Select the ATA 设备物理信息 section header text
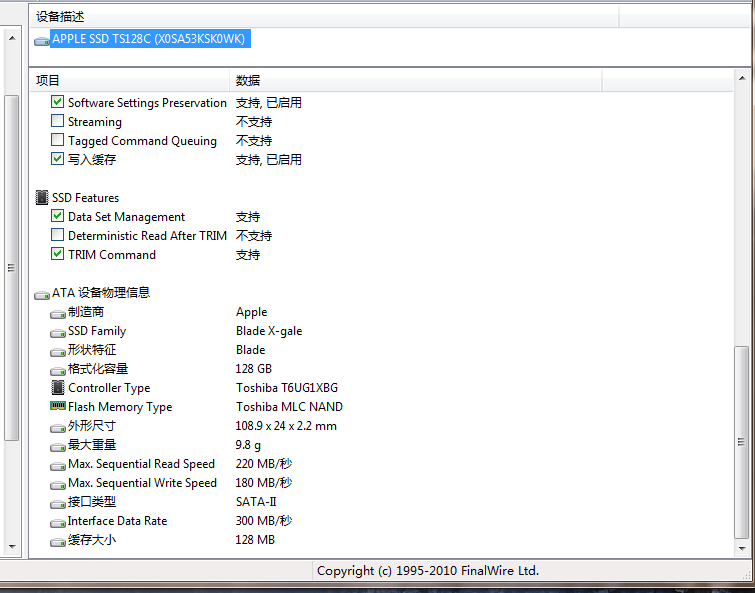The height and width of the screenshot is (593, 755). pyautogui.click(x=101, y=293)
